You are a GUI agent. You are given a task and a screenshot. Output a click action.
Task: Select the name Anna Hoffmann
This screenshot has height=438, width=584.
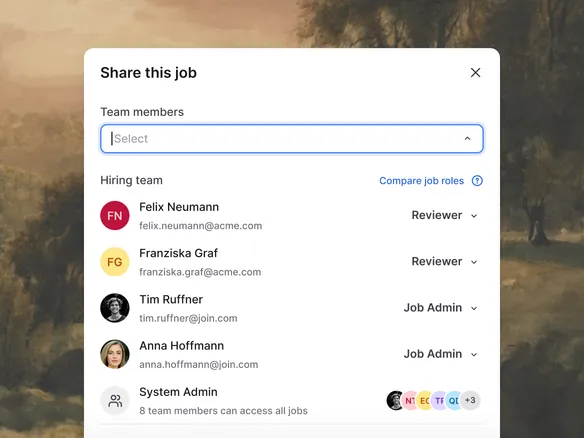tap(181, 346)
